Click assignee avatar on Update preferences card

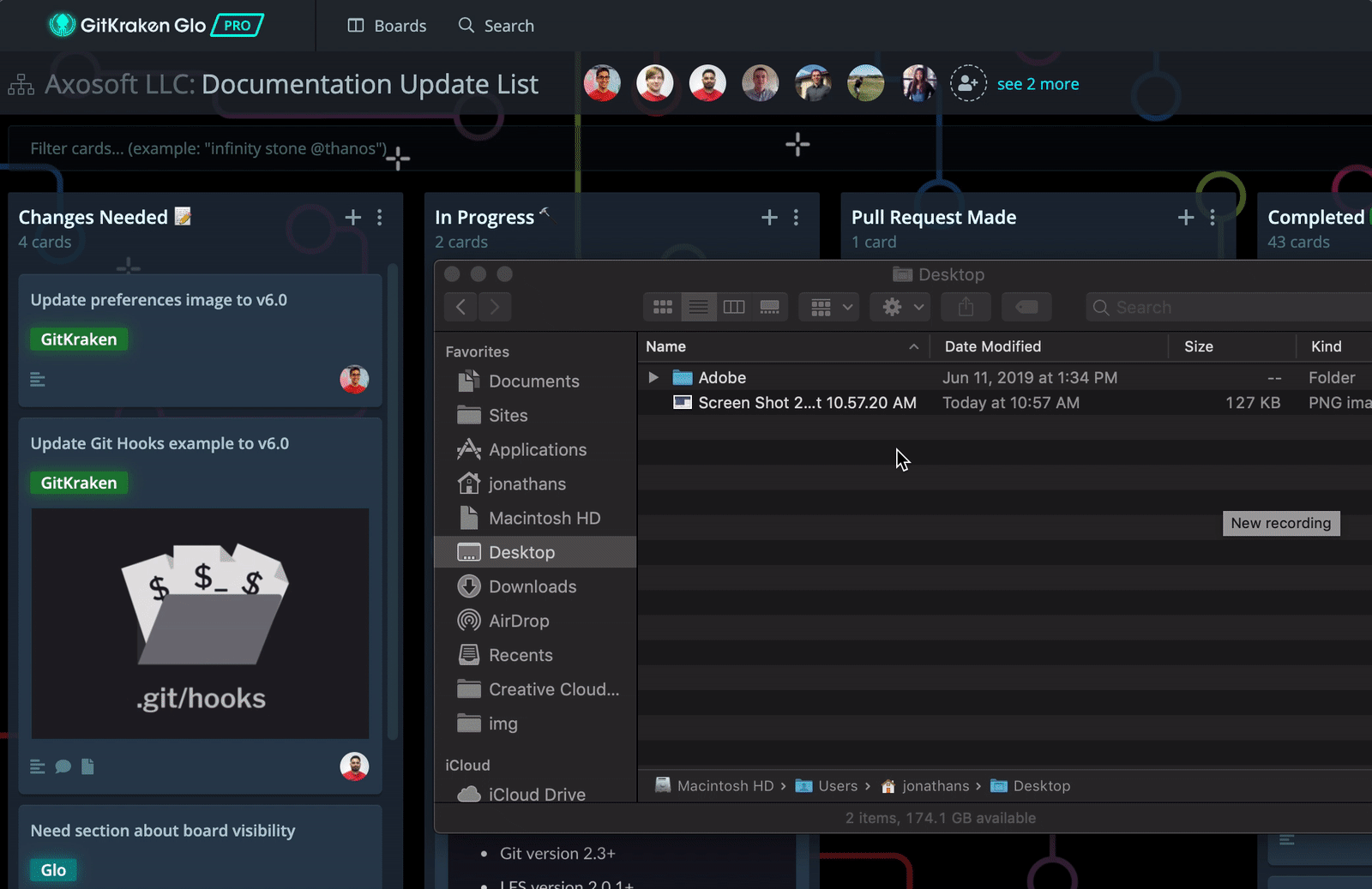pyautogui.click(x=354, y=379)
